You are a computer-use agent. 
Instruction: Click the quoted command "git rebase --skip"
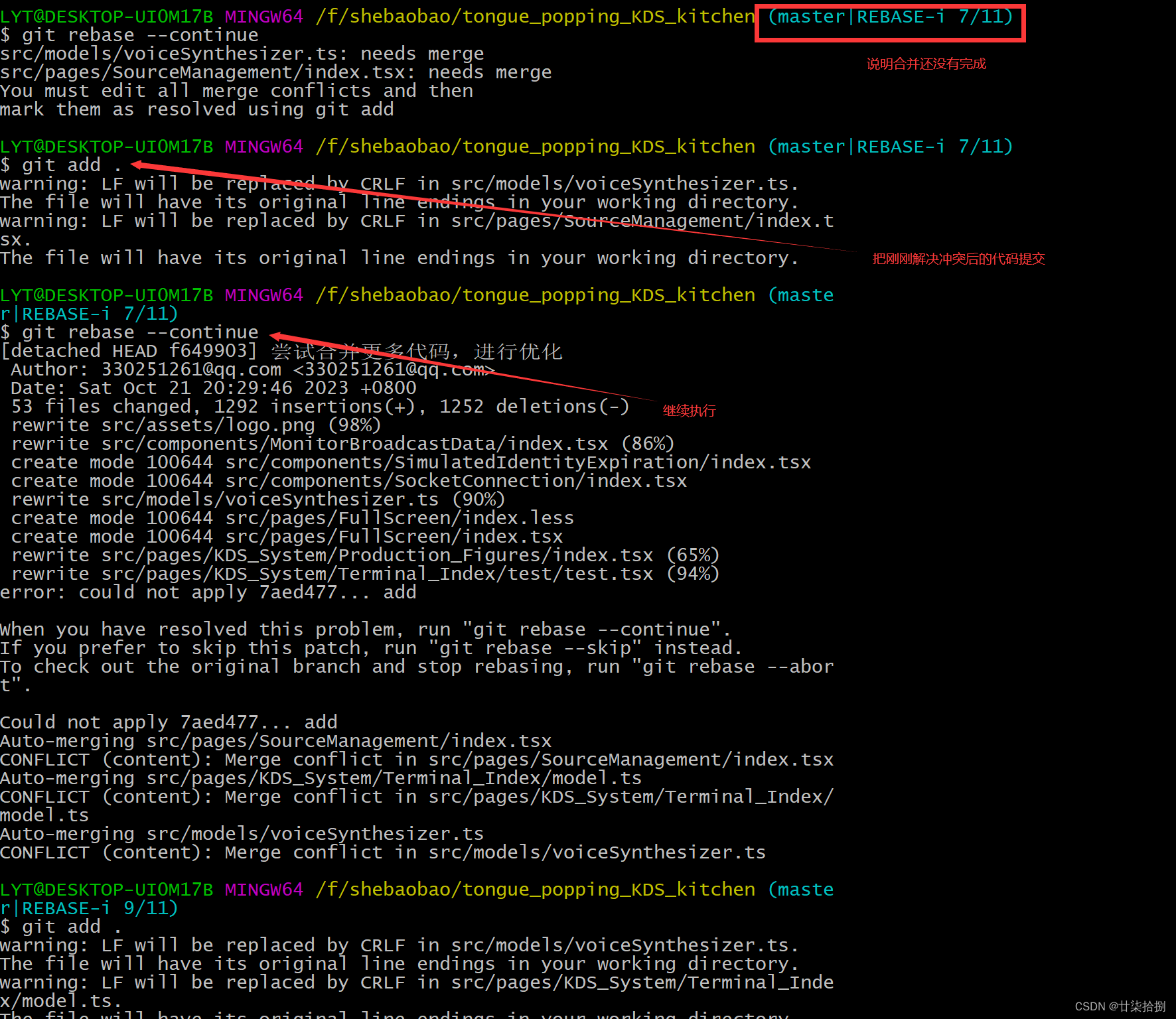click(535, 648)
